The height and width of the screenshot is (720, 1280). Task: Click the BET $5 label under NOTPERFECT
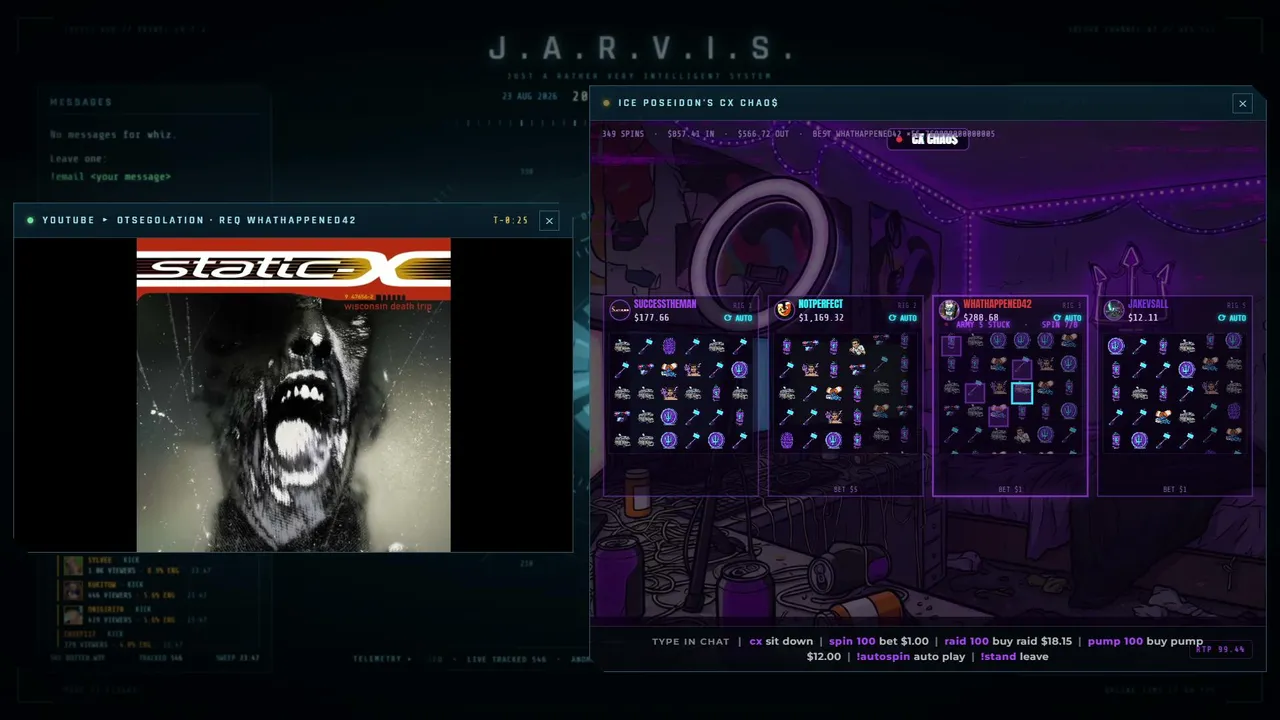coord(845,490)
